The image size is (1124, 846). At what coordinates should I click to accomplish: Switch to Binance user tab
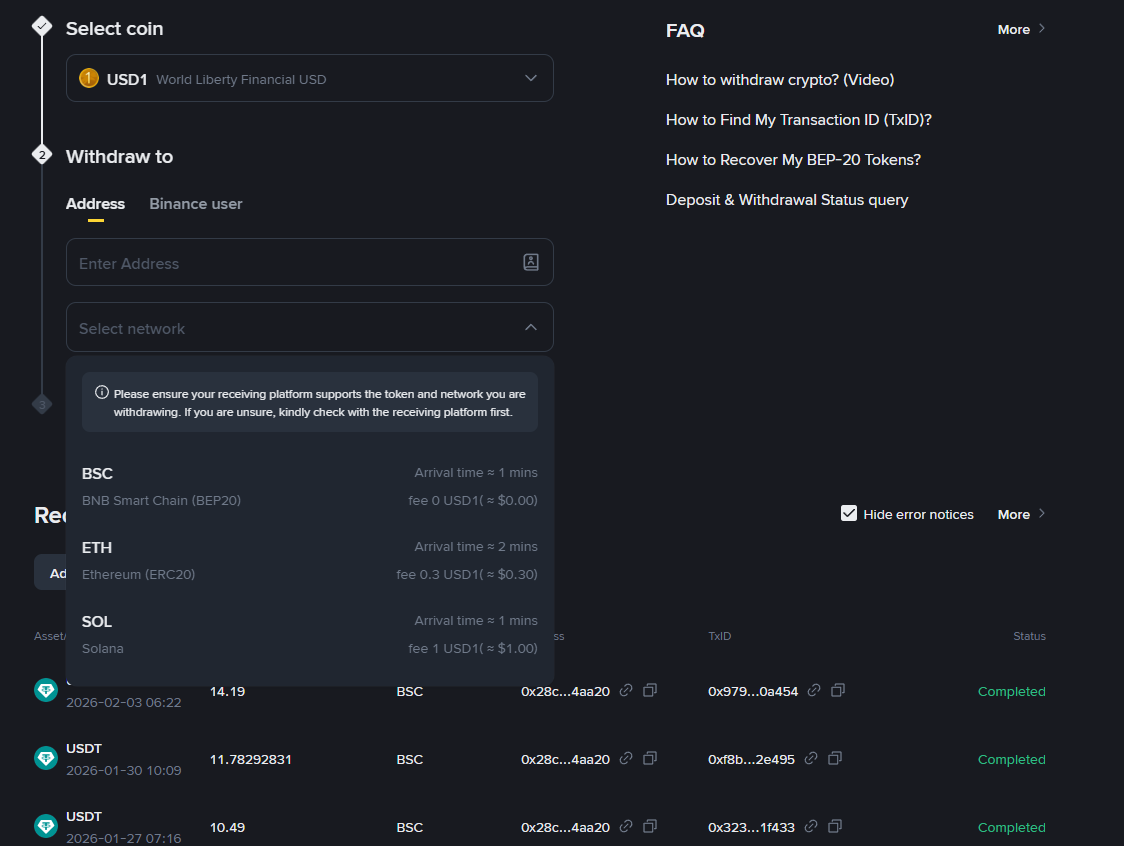click(x=196, y=204)
